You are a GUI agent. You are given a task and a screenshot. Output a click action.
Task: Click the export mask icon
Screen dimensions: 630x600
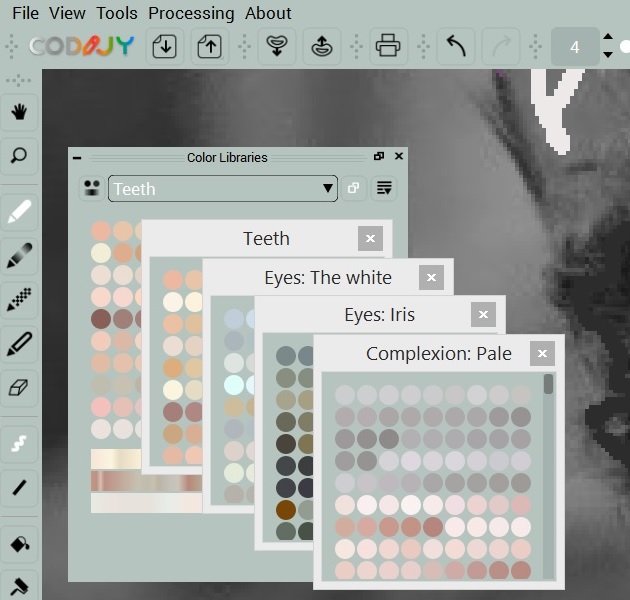[322, 46]
